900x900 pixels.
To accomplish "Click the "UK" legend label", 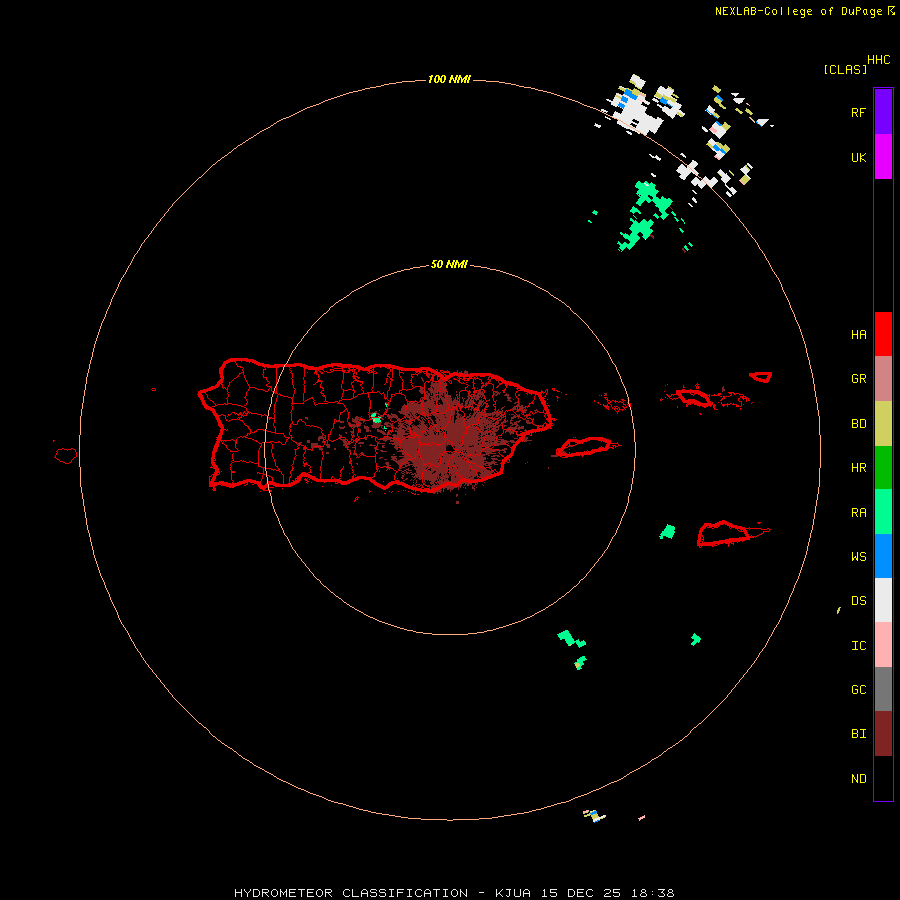I will (x=858, y=157).
